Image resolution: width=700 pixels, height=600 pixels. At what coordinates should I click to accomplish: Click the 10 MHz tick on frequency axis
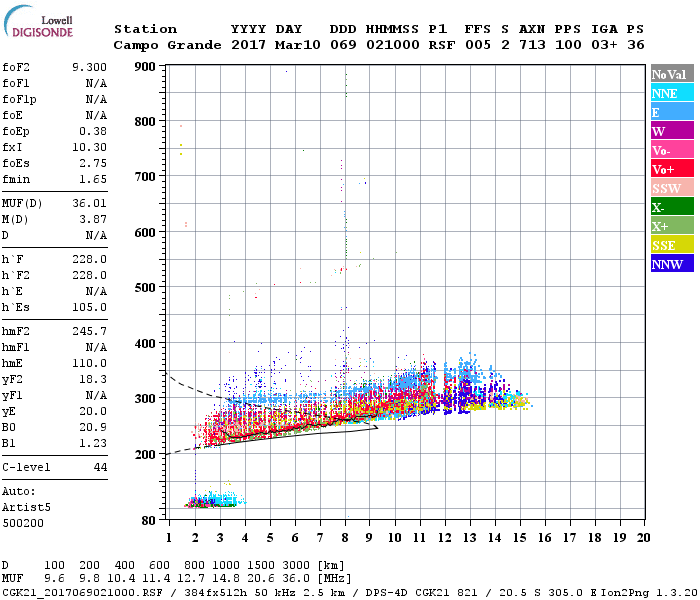point(395,537)
